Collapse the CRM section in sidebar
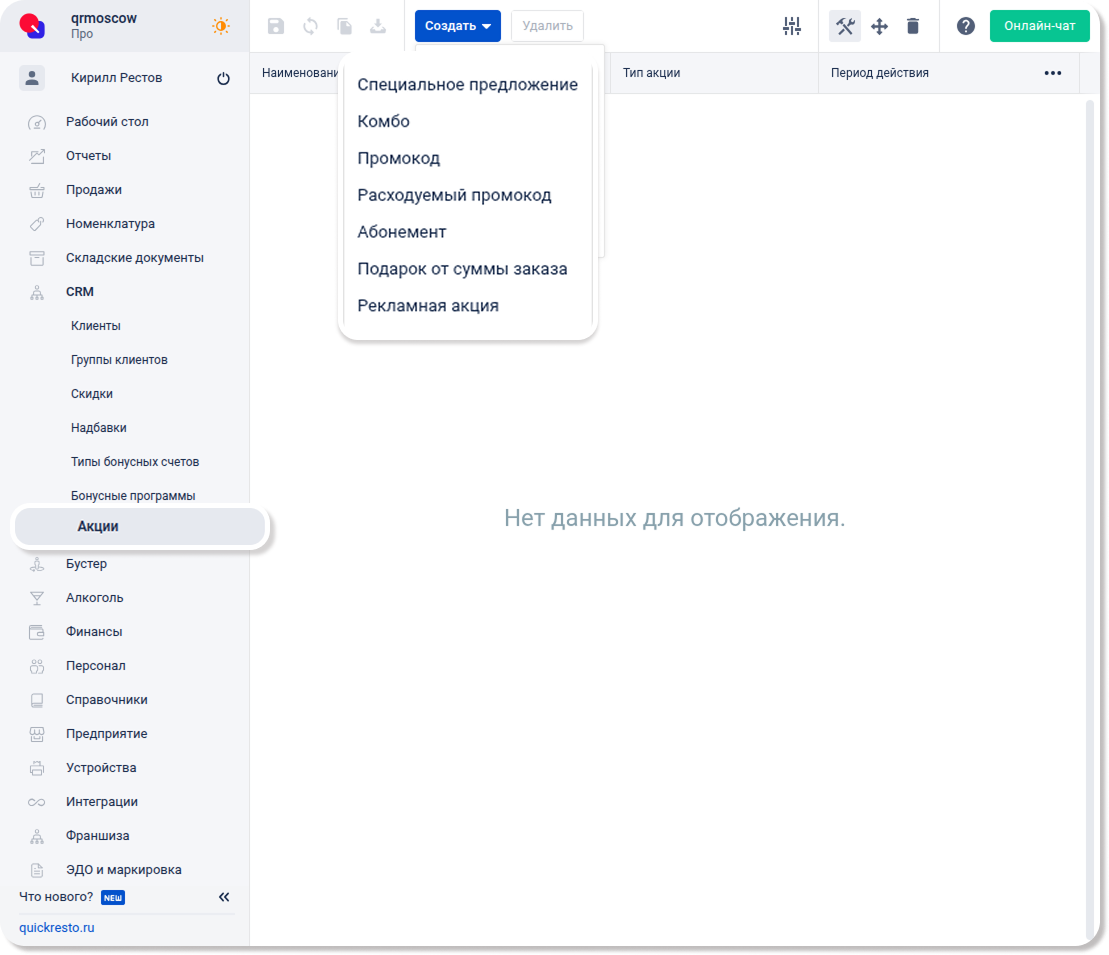 [x=80, y=292]
